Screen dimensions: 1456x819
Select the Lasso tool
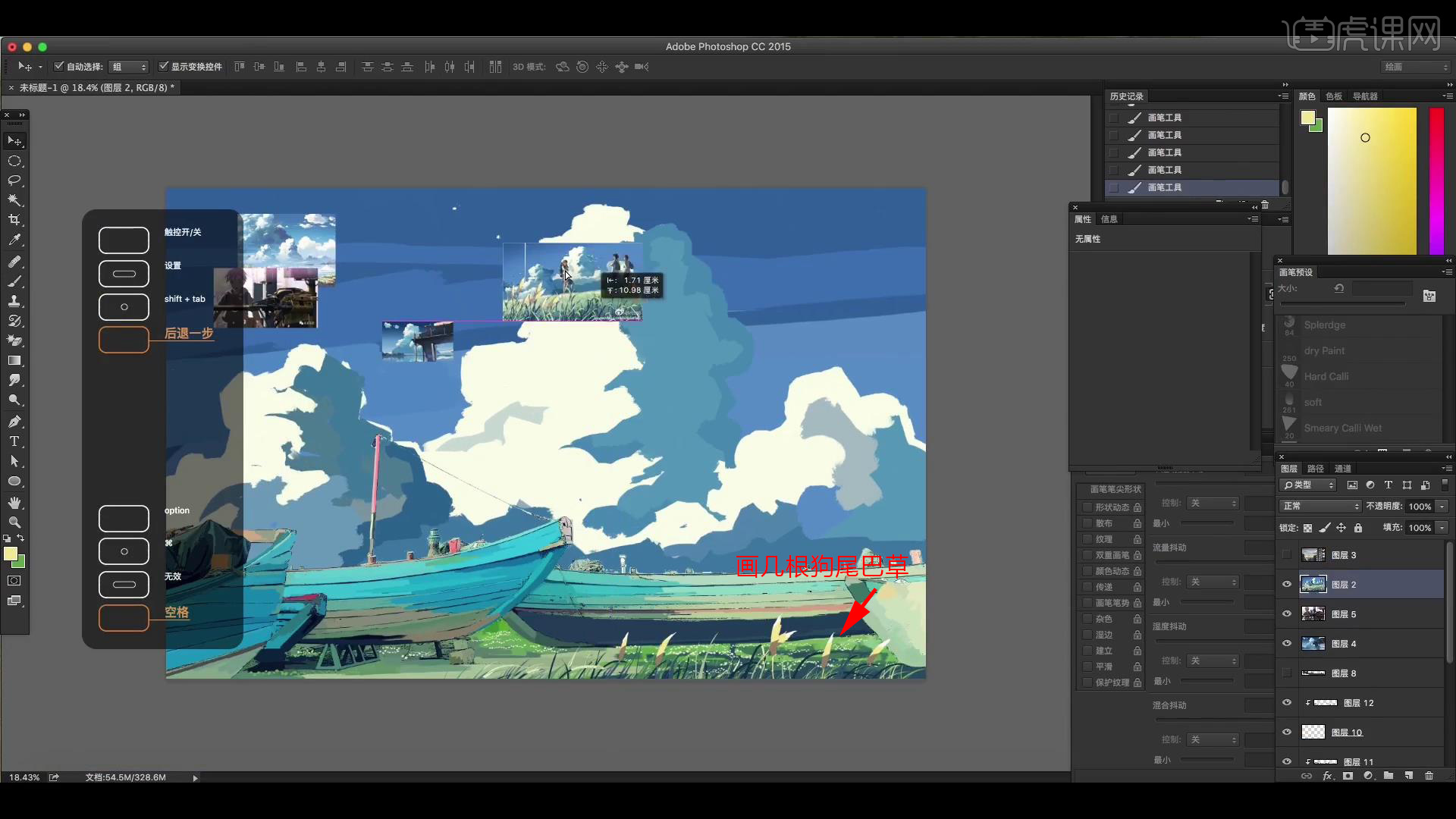click(14, 180)
